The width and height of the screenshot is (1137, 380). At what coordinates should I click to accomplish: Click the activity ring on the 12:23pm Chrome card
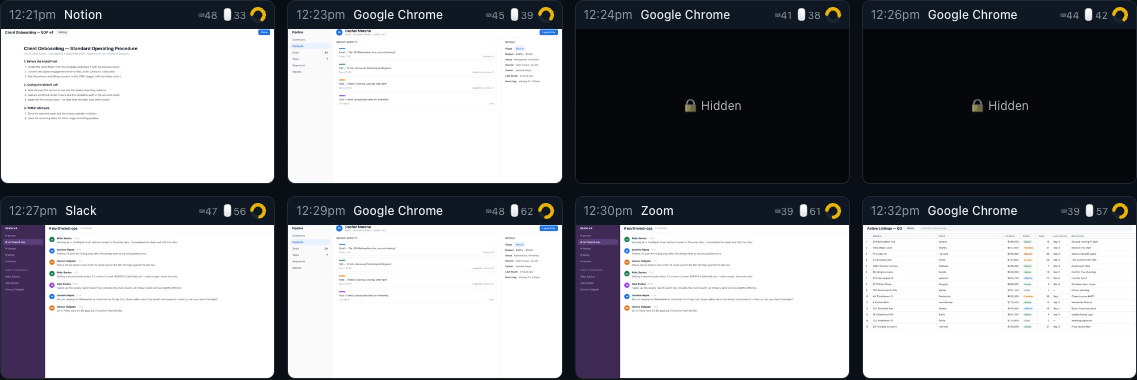545,15
